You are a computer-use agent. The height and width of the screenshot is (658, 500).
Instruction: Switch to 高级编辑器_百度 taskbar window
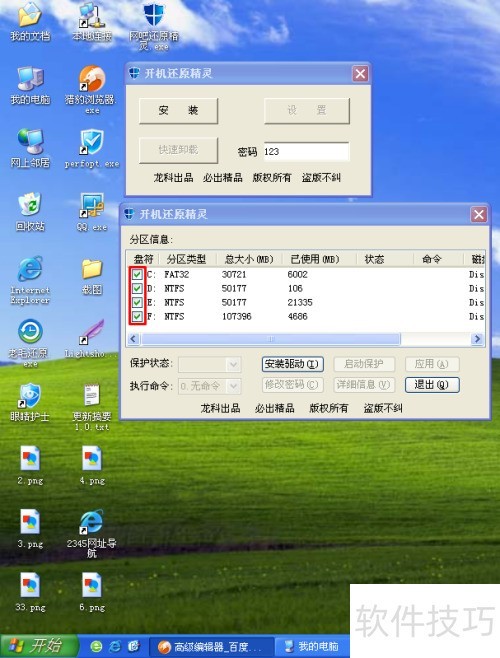pos(212,647)
